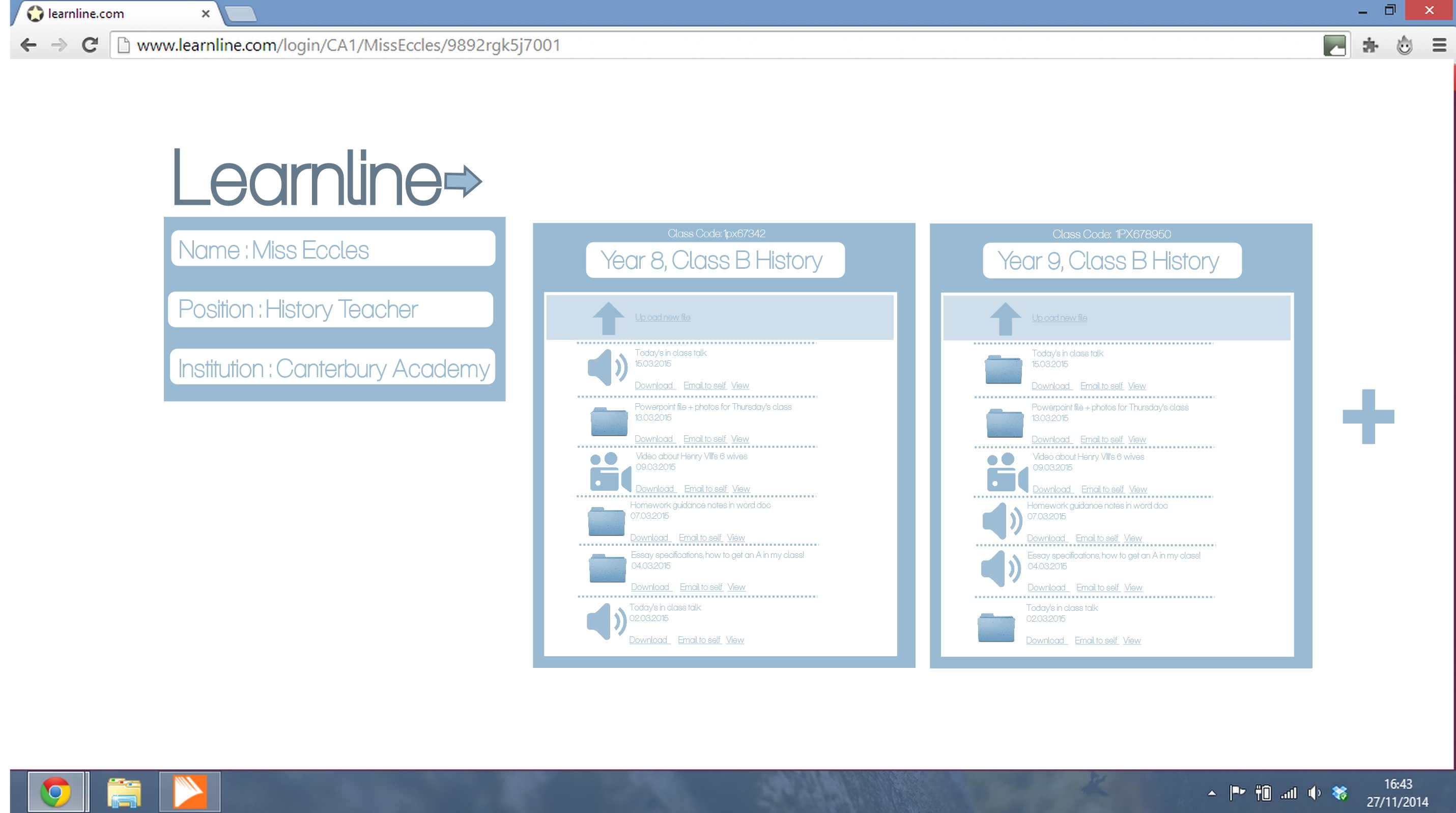Click the plus icon to add class

(1368, 416)
